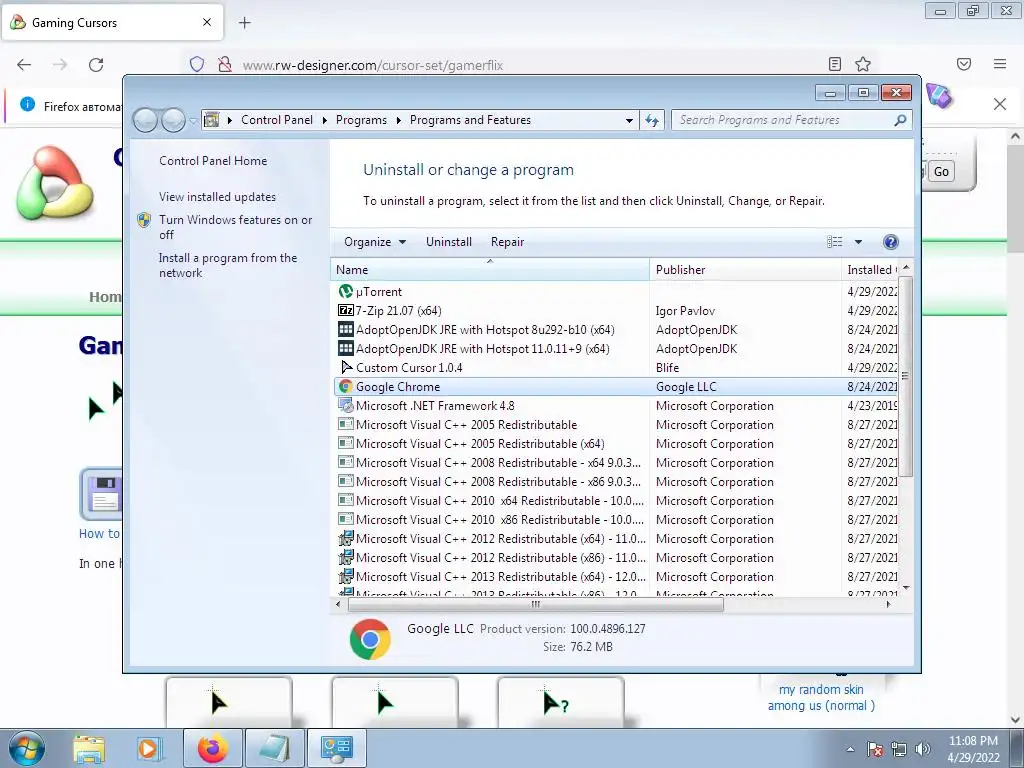Expand the view options dropdown arrow
The width and height of the screenshot is (1024, 768).
tap(858, 242)
